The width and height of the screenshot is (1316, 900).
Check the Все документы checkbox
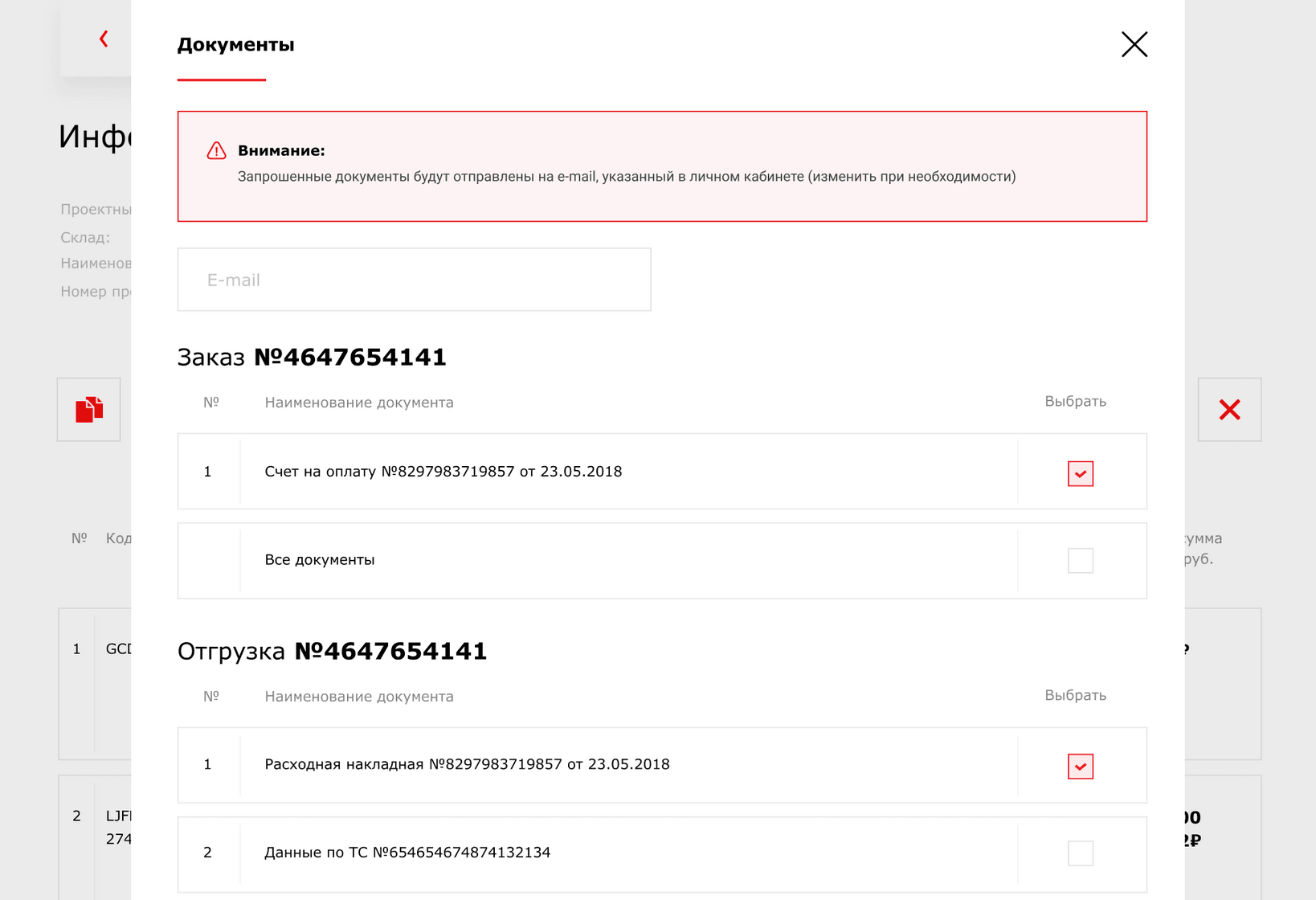point(1081,560)
